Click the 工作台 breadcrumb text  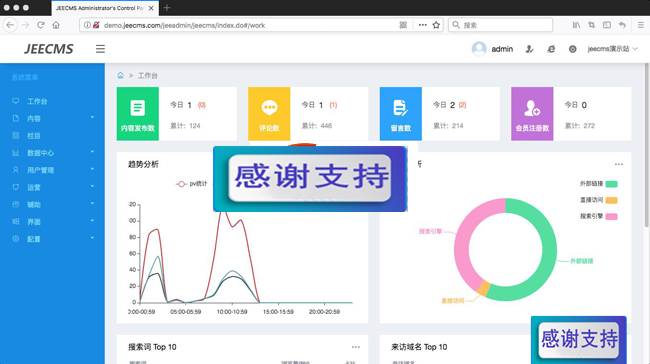[148, 75]
